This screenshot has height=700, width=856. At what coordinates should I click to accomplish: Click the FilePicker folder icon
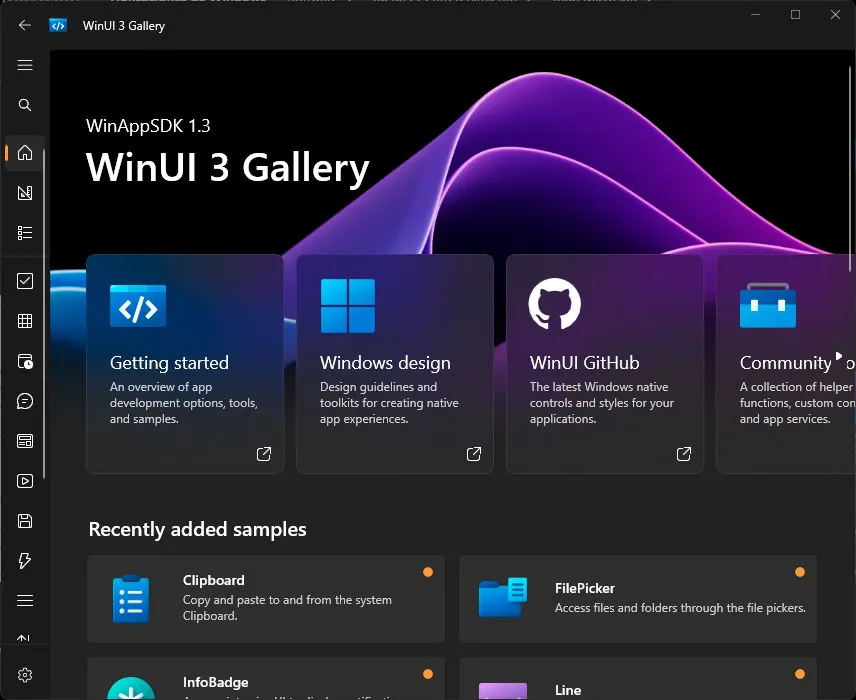coord(503,597)
